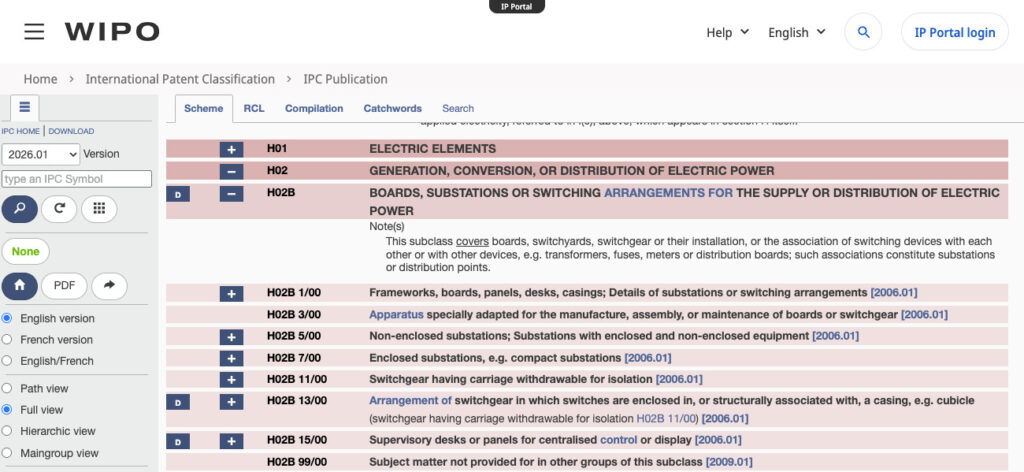This screenshot has width=1024, height=472.
Task: Expand the H01 Electric Elements row
Action: pos(231,149)
